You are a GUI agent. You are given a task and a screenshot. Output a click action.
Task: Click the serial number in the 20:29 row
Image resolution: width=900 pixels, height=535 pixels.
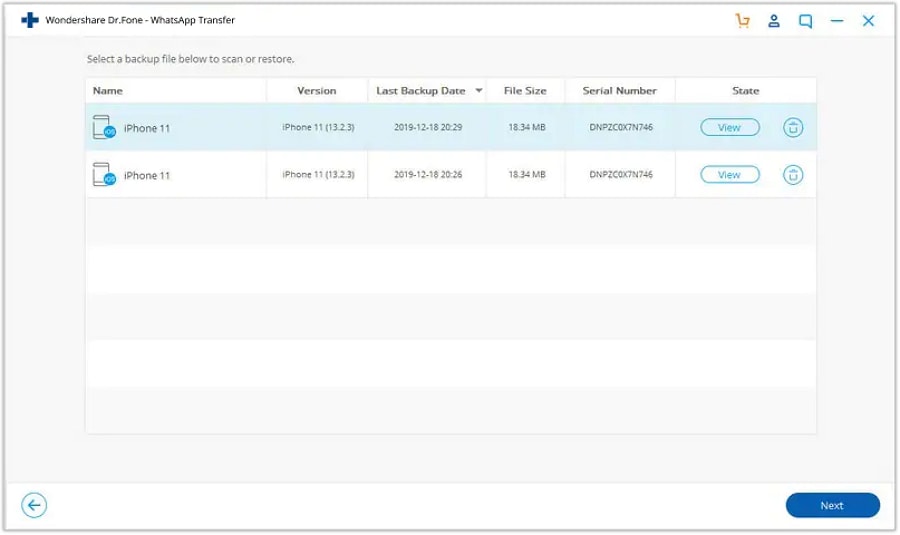(x=620, y=127)
